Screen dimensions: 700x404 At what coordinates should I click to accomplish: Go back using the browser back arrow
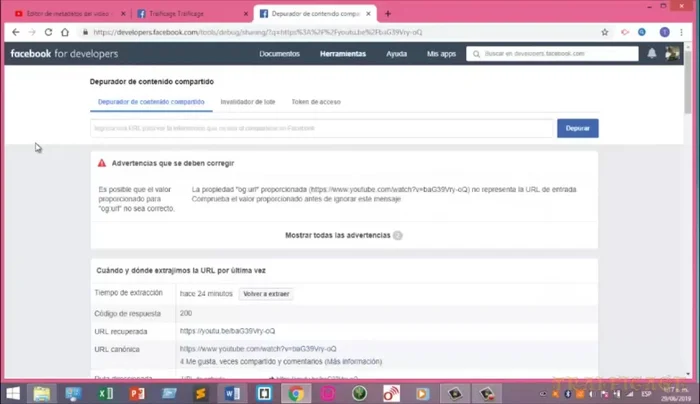pyautogui.click(x=13, y=32)
